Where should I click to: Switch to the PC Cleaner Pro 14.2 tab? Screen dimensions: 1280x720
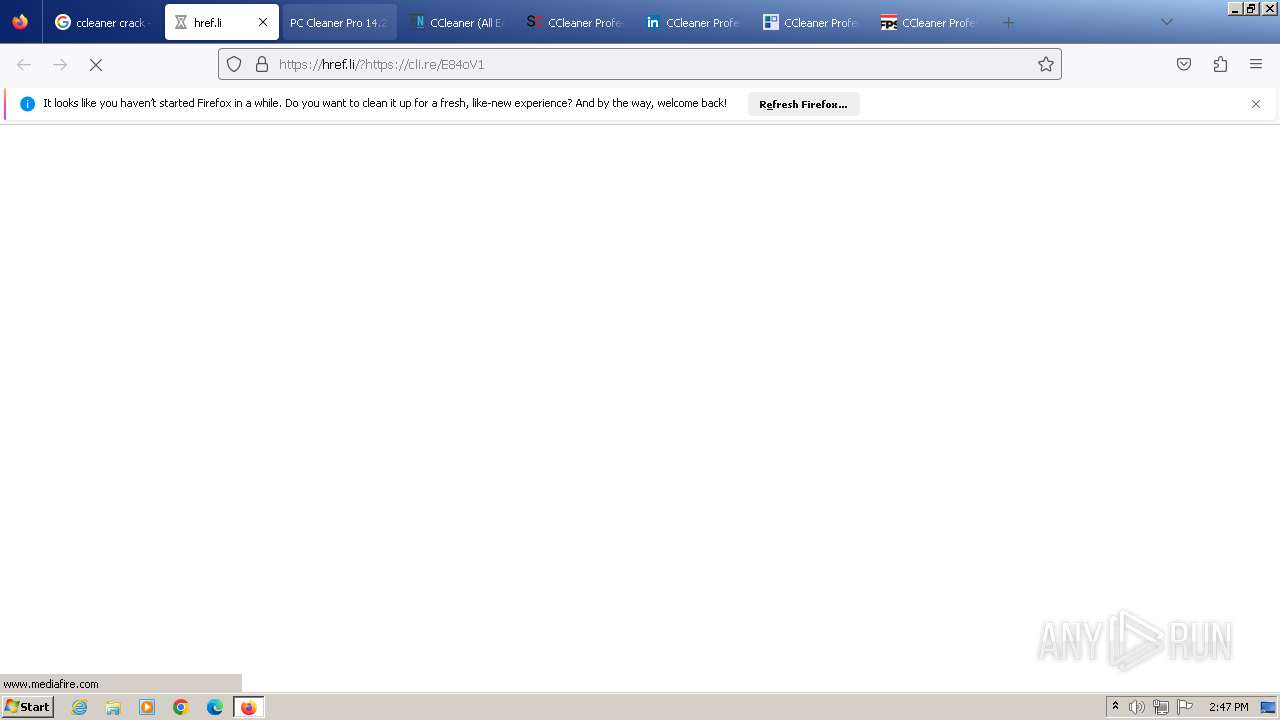click(x=339, y=22)
